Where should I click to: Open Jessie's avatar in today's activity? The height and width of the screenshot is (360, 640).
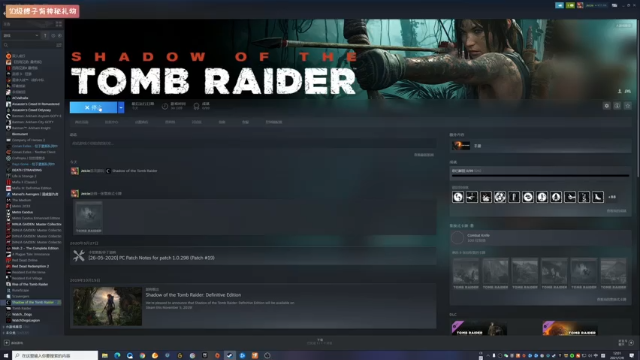point(75,171)
